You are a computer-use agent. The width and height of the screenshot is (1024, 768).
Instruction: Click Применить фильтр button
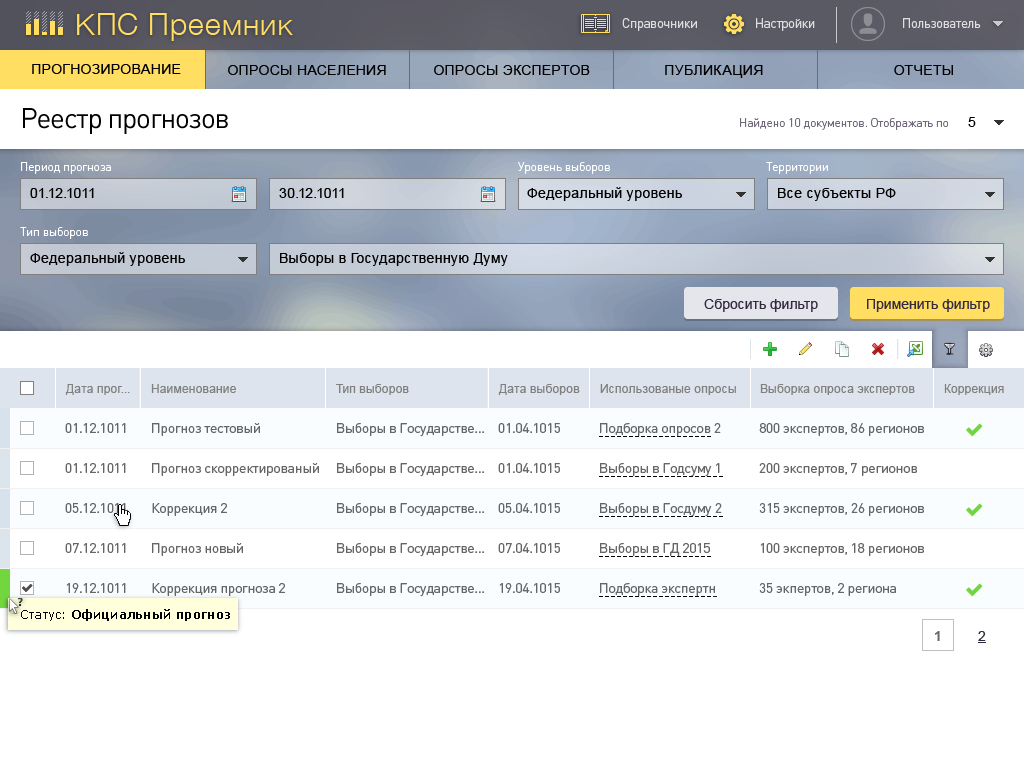[x=927, y=304]
